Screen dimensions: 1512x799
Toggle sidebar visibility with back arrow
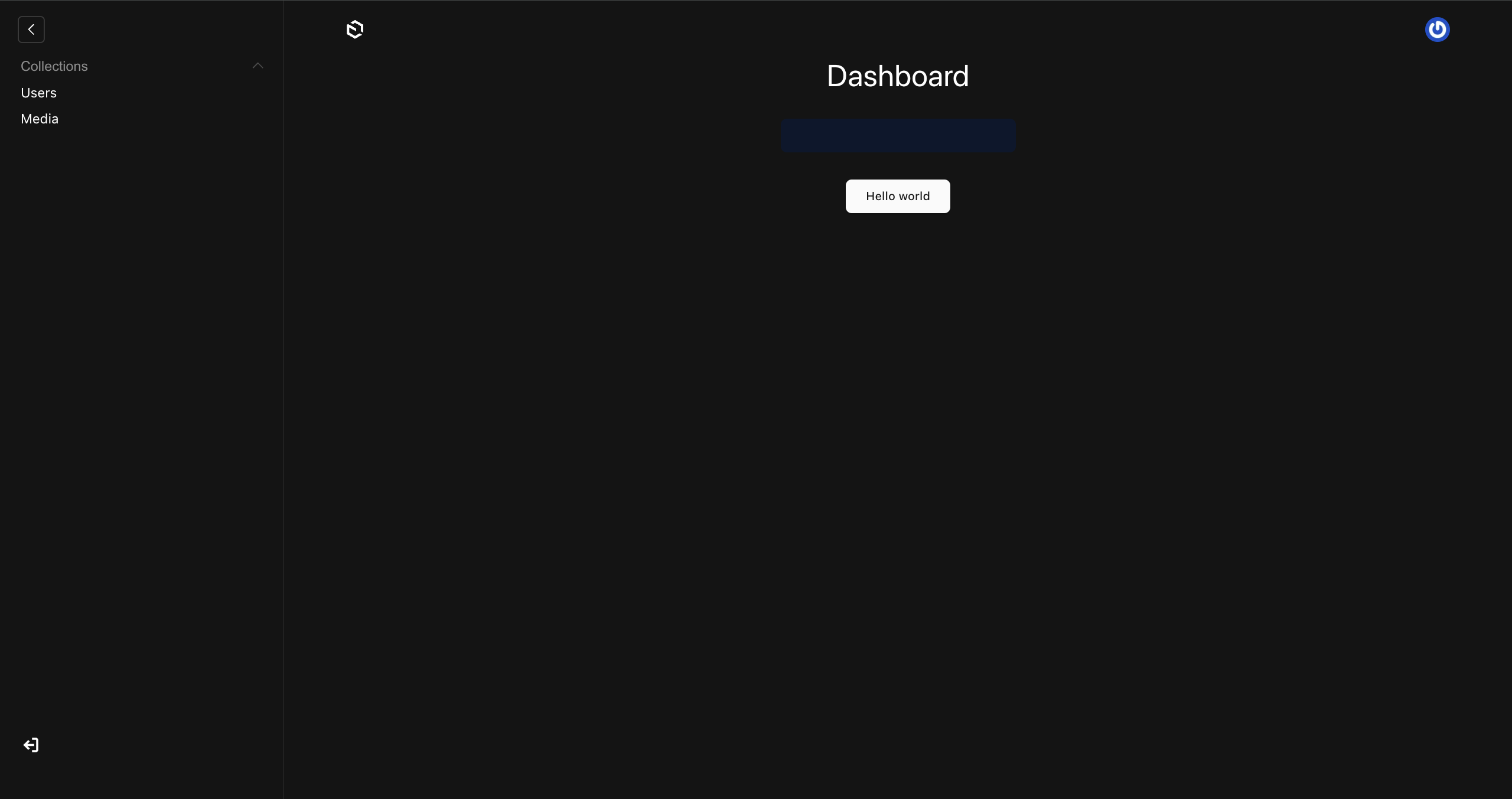coord(31,29)
